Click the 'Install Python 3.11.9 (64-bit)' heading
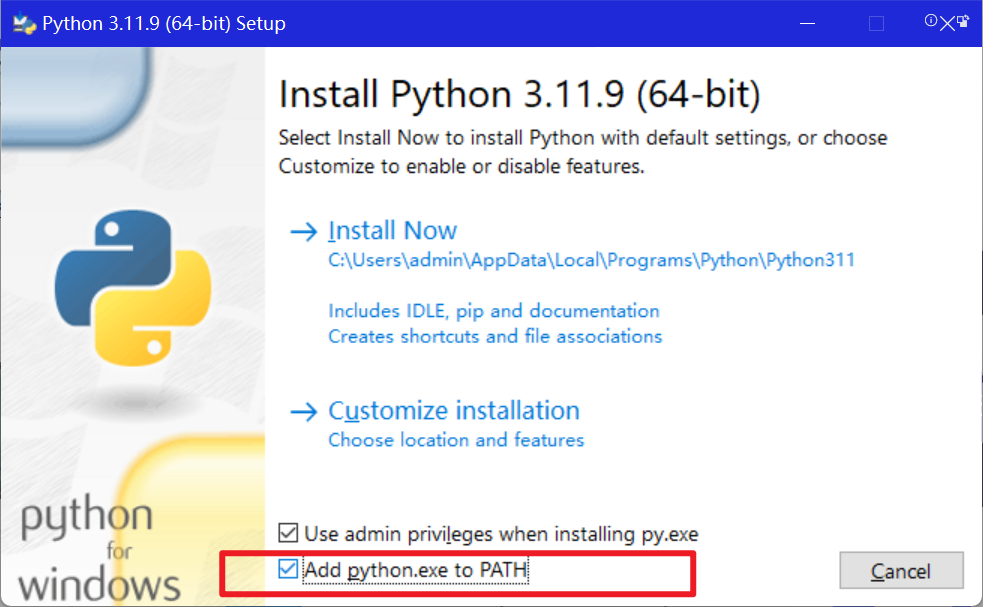 pyautogui.click(x=520, y=95)
